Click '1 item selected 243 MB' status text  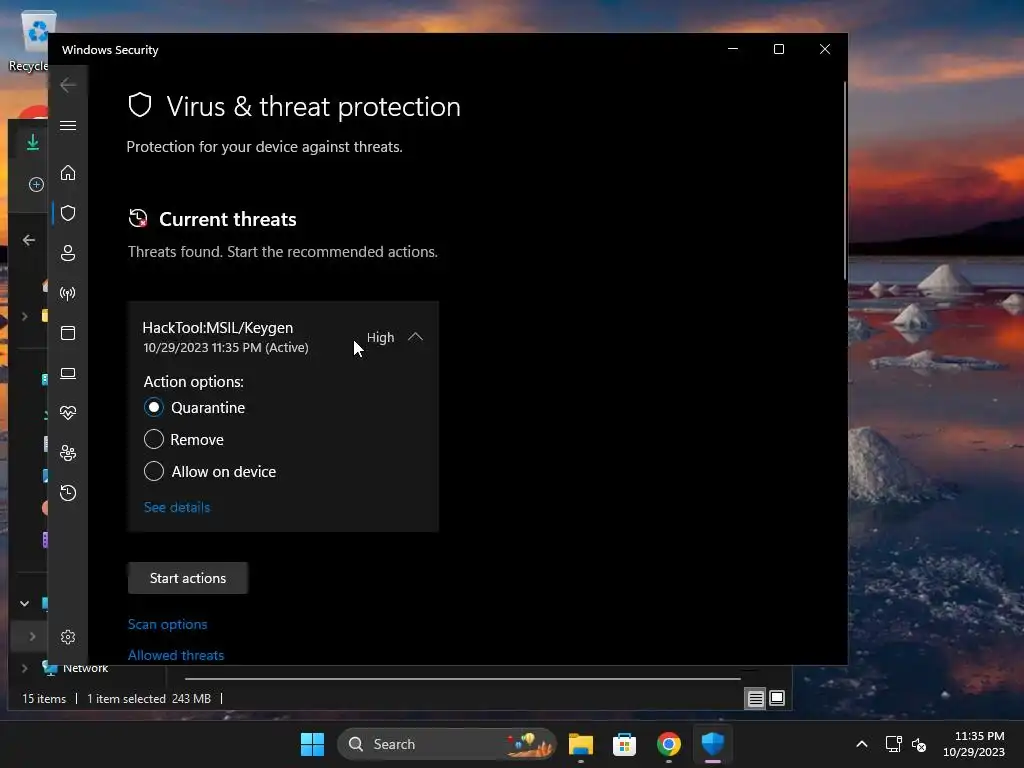(149, 699)
